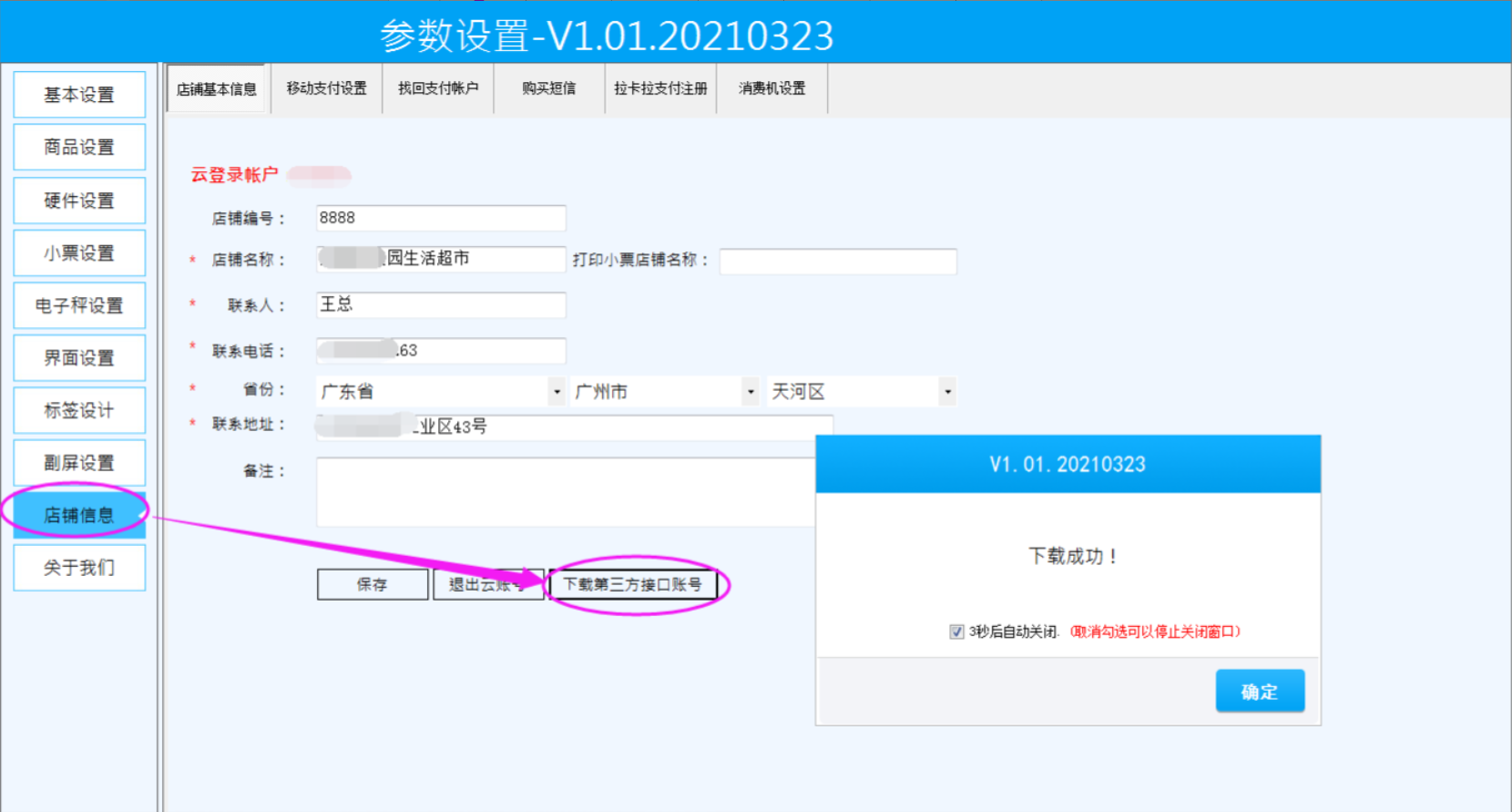
Task: Go to 硬件设置 section
Action: click(79, 200)
